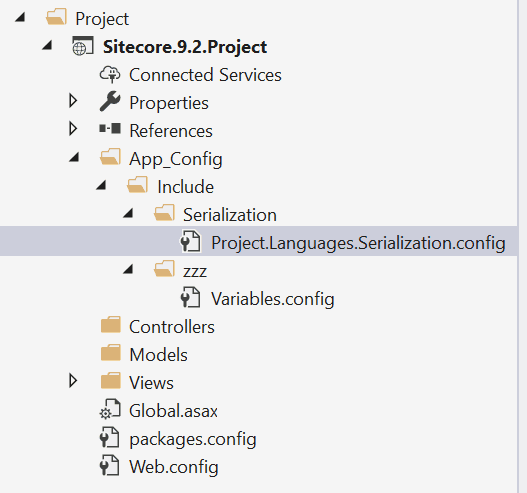The height and width of the screenshot is (493, 527).
Task: Click the Controllers folder icon
Action: pos(111,325)
